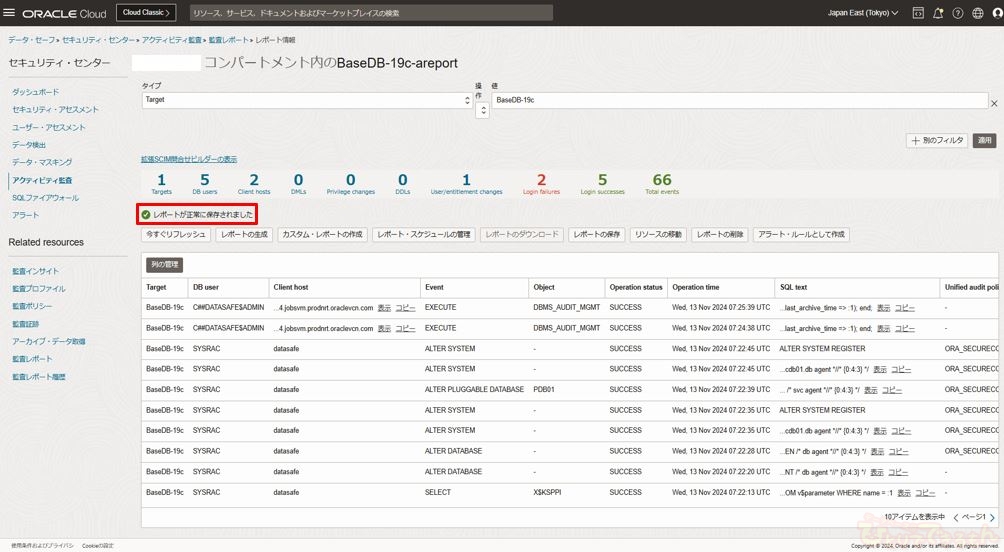Open the 拡張SCIM問合せビルダーの表示 link
The height and width of the screenshot is (552, 1004).
pos(189,159)
